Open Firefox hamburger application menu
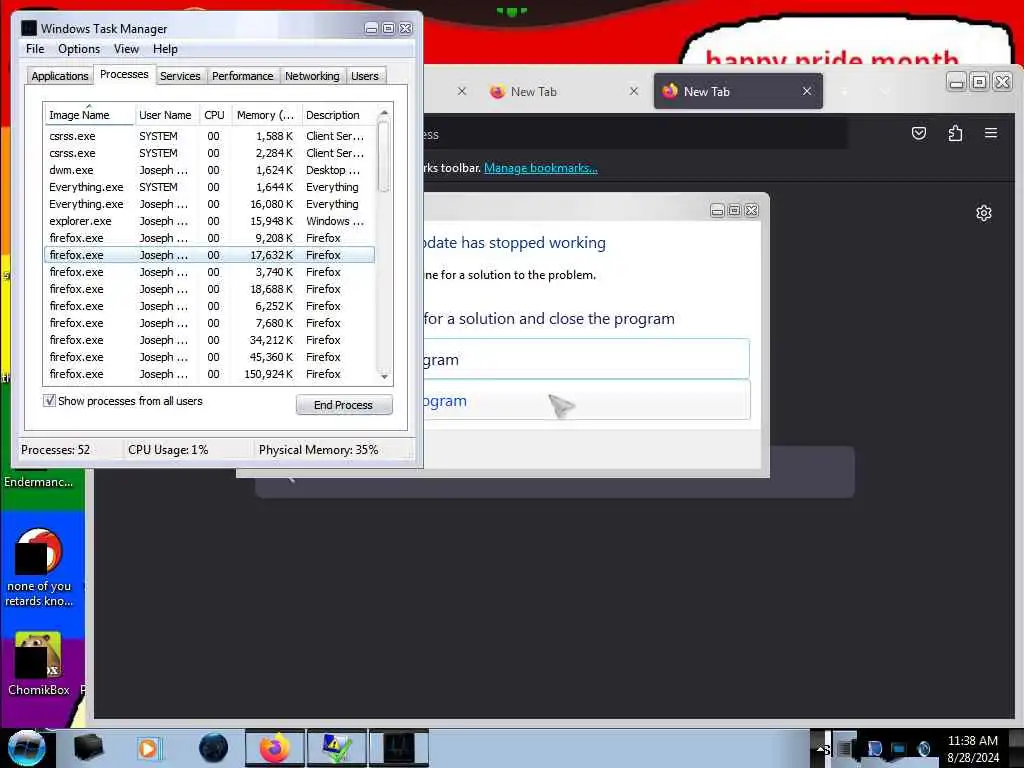This screenshot has width=1024, height=768. 991,134
